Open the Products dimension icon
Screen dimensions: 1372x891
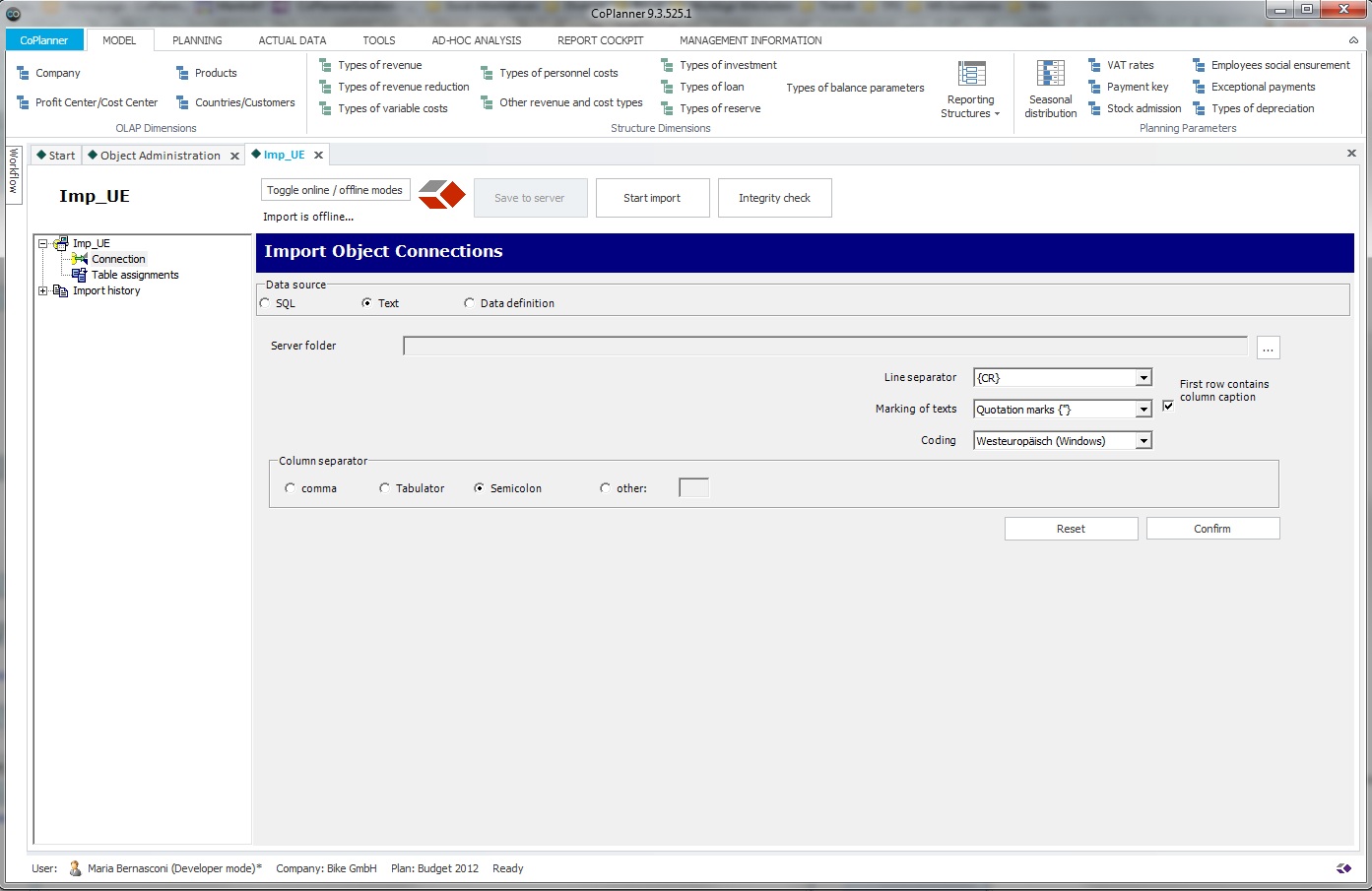point(182,73)
